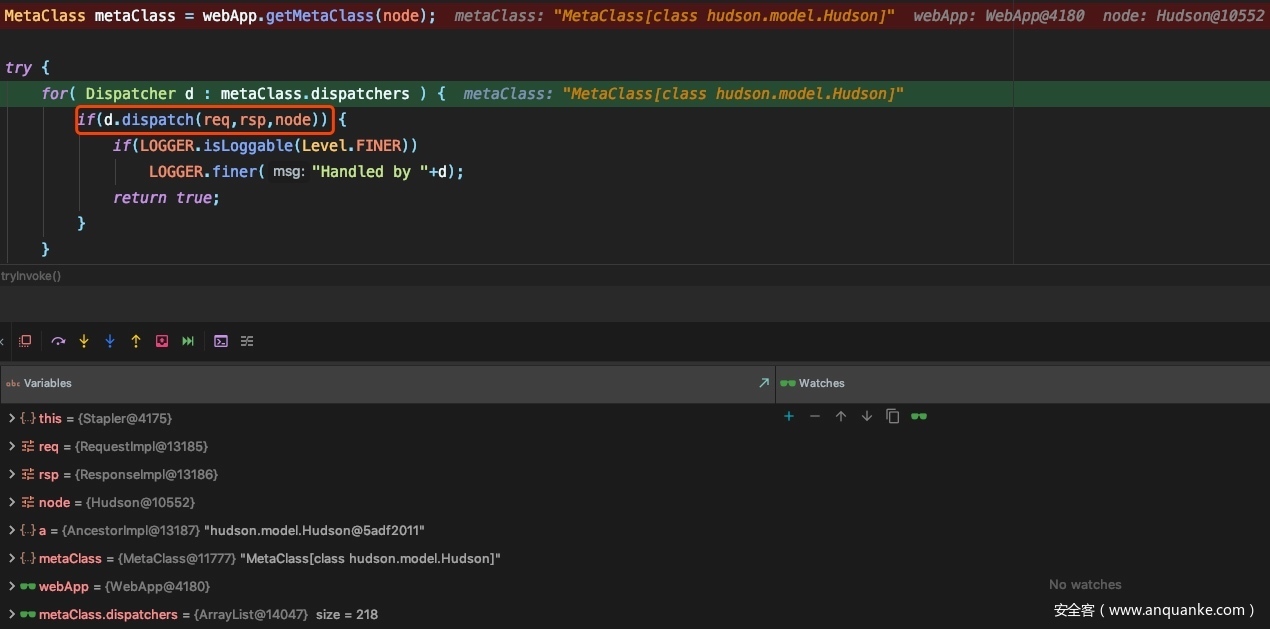This screenshot has width=1270, height=629.
Task: Select the Variables panel header tab
Action: click(x=47, y=383)
